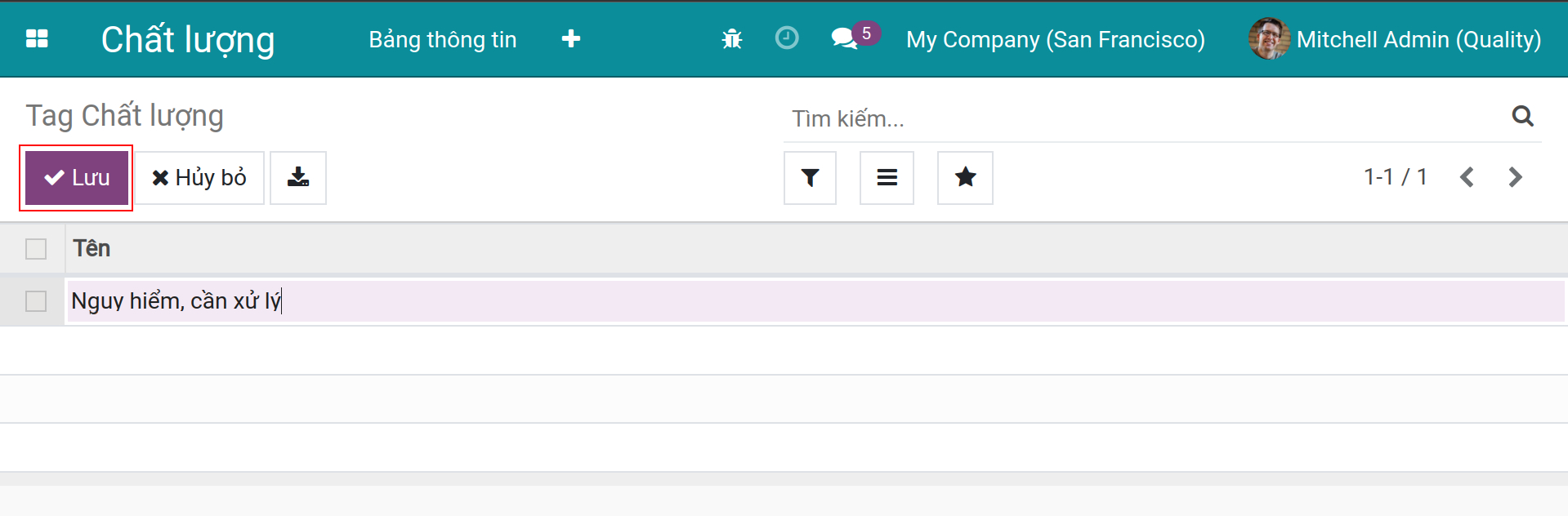This screenshot has width=1568, height=516.
Task: Open the activities clock icon
Action: [x=786, y=38]
